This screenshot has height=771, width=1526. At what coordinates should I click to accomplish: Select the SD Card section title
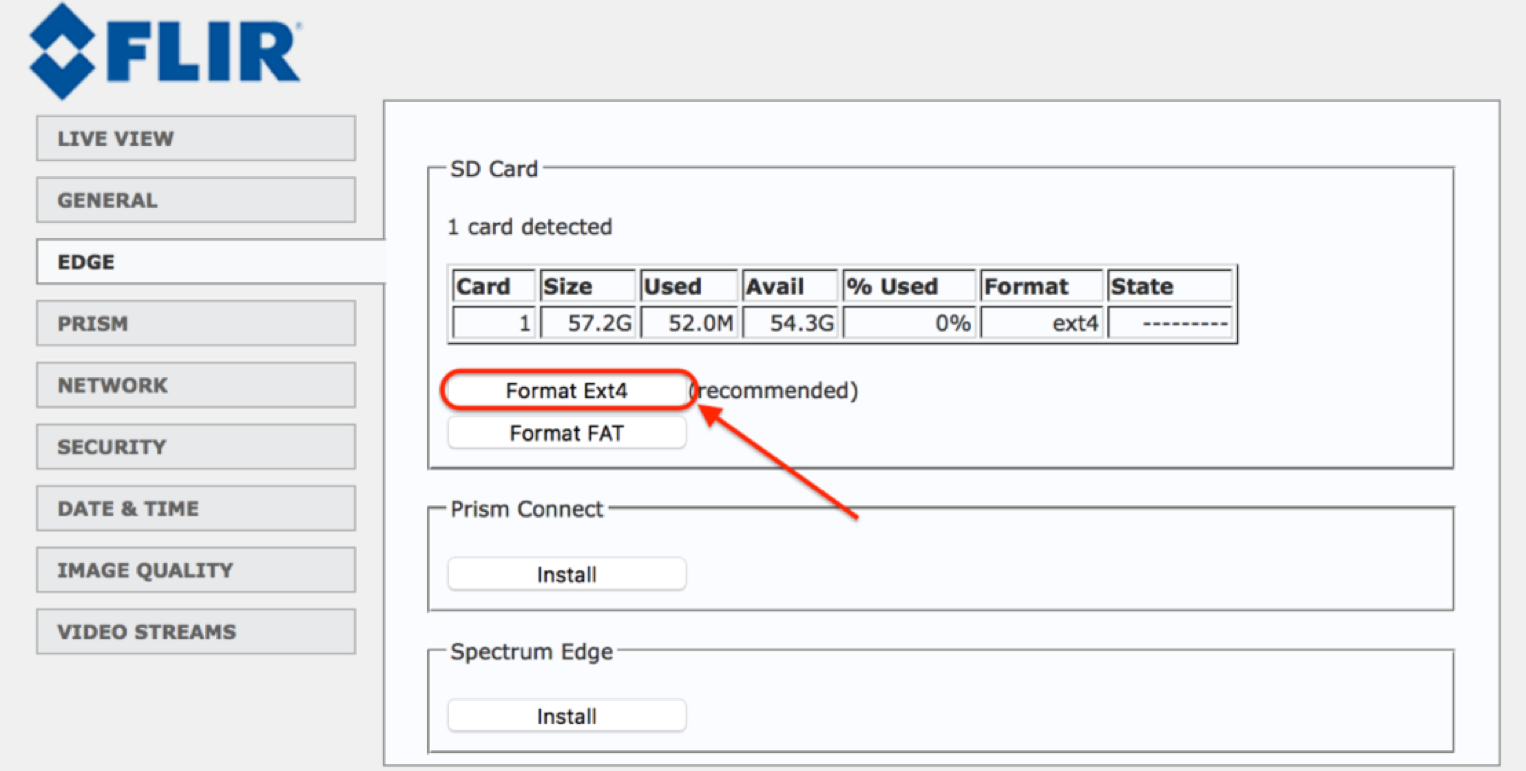tap(494, 169)
